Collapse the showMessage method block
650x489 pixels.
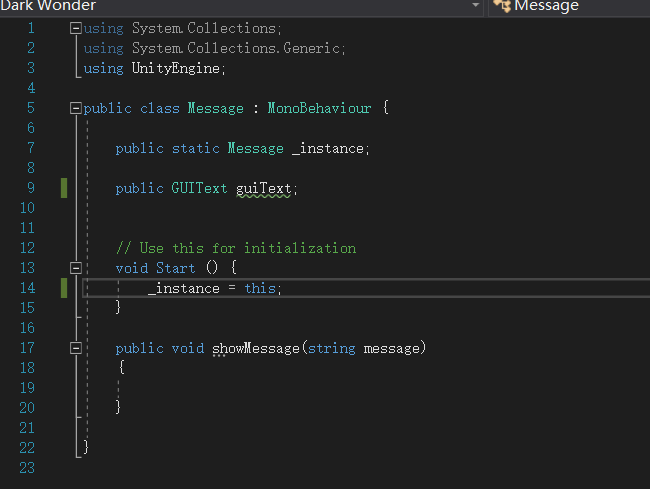point(76,348)
